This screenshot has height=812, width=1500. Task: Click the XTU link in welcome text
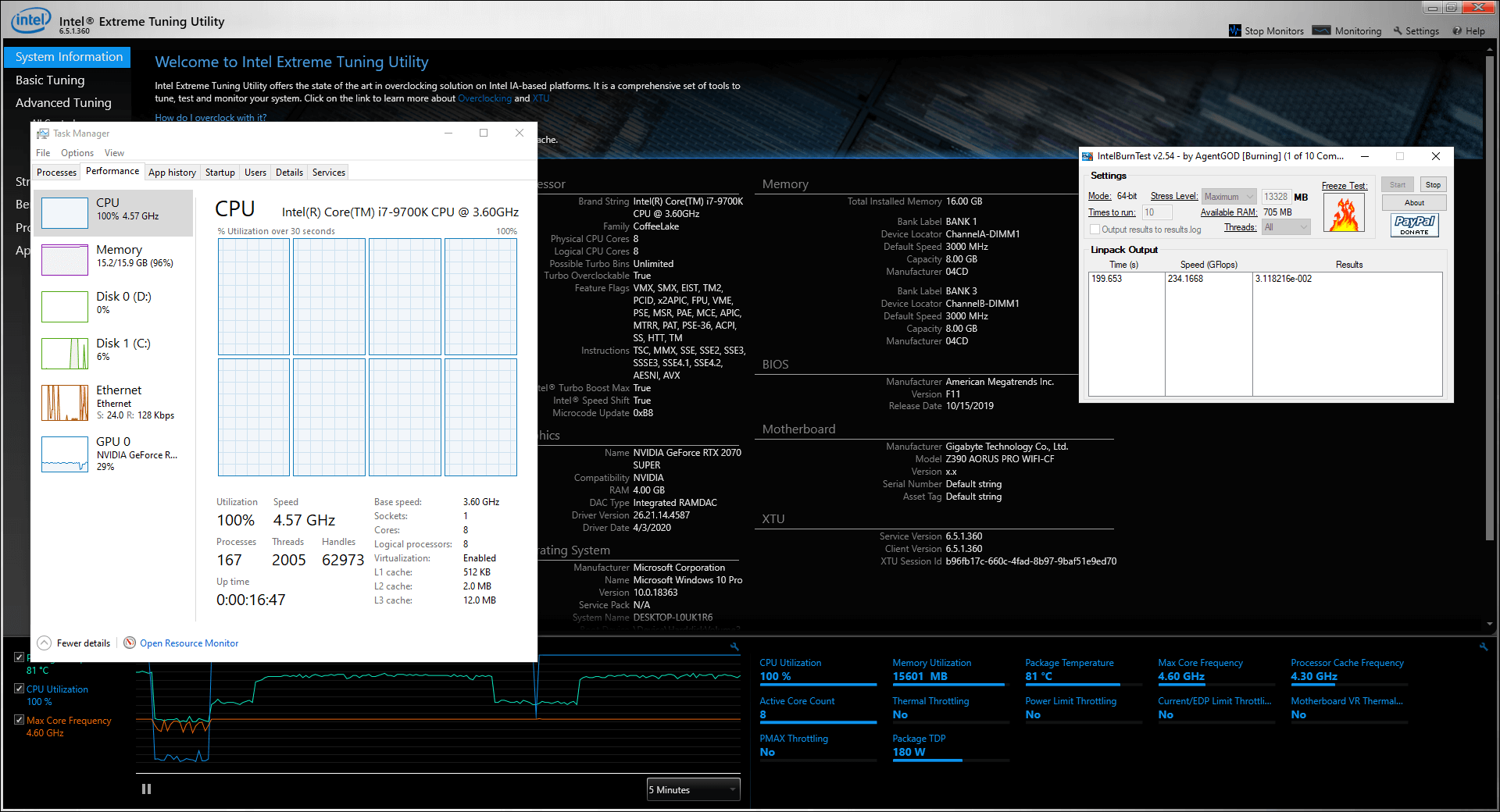click(541, 98)
